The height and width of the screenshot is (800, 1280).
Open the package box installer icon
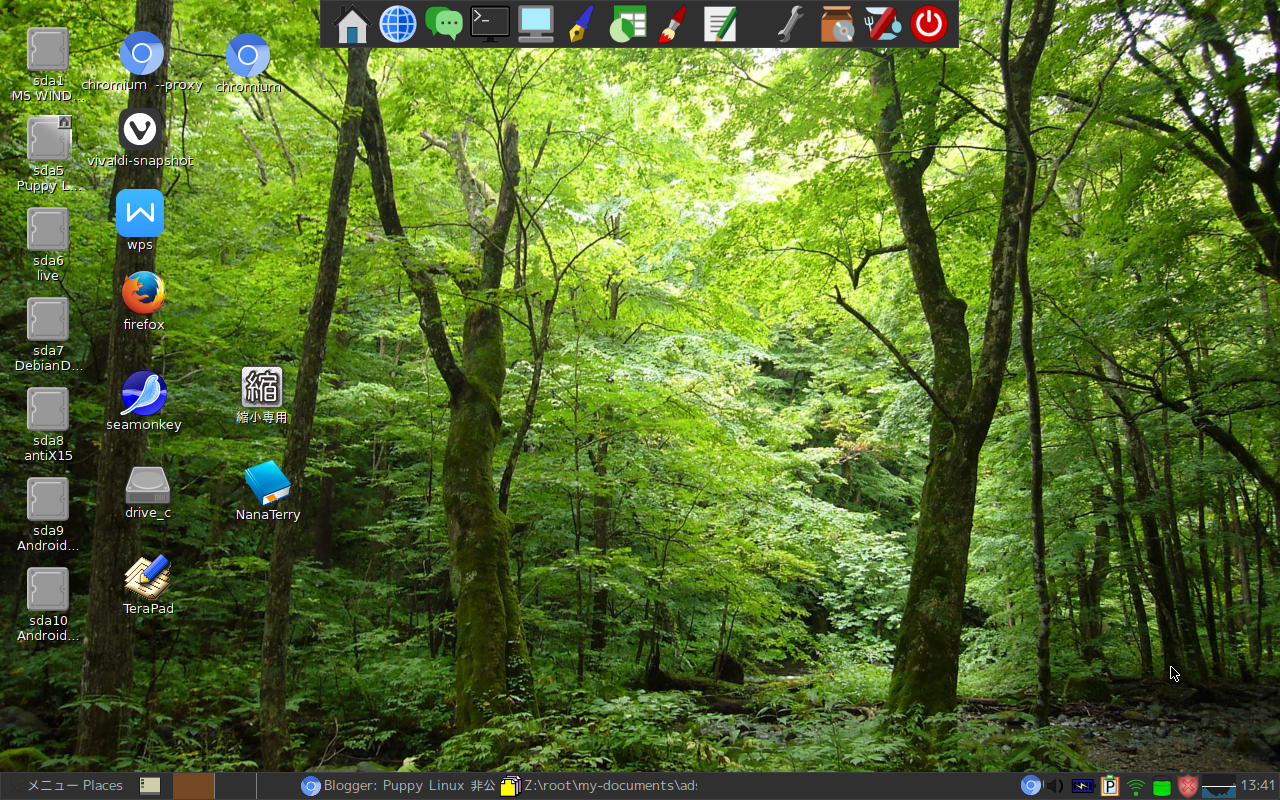tap(836, 24)
